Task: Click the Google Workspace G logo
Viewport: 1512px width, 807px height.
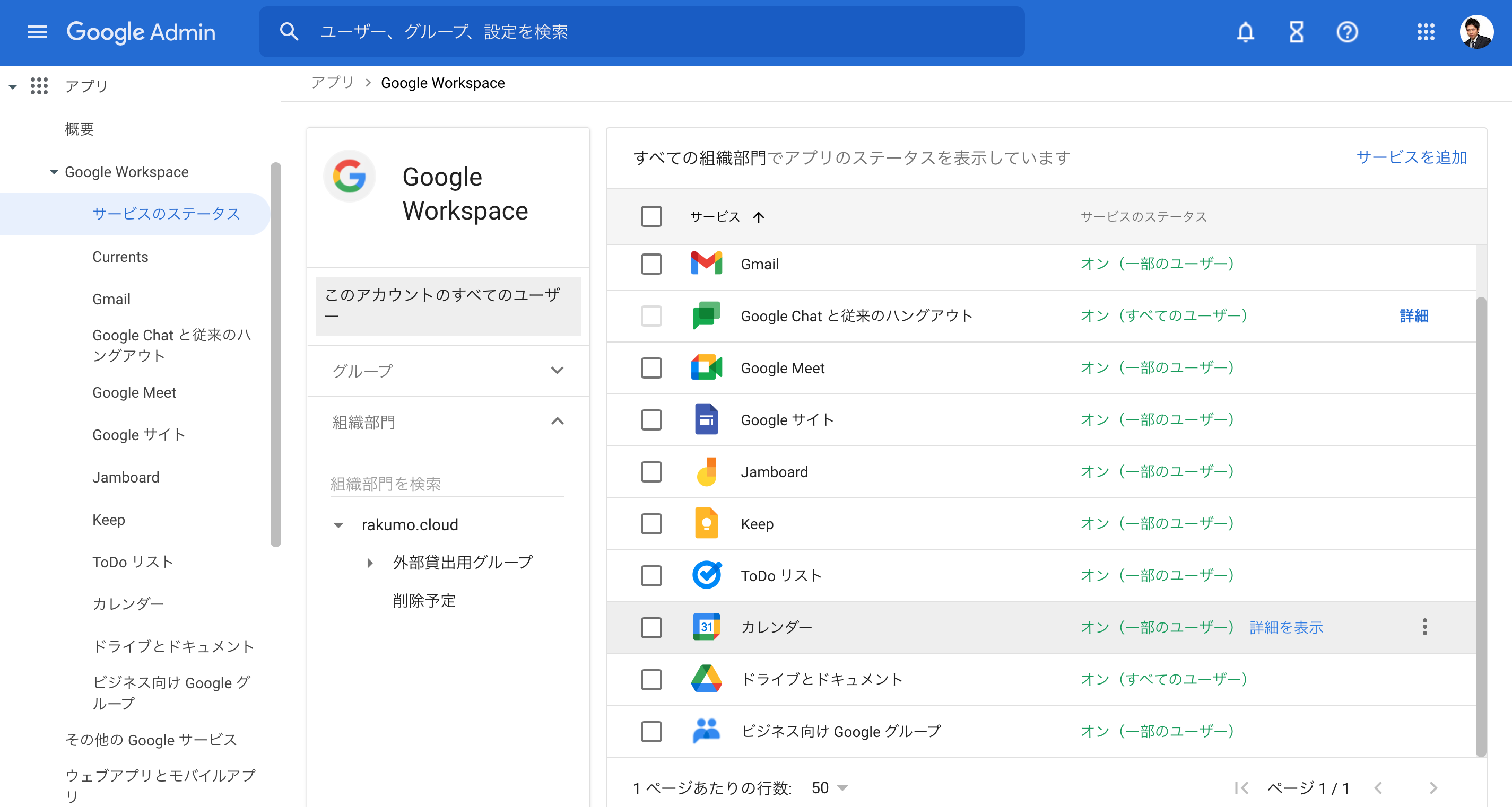Action: click(349, 176)
